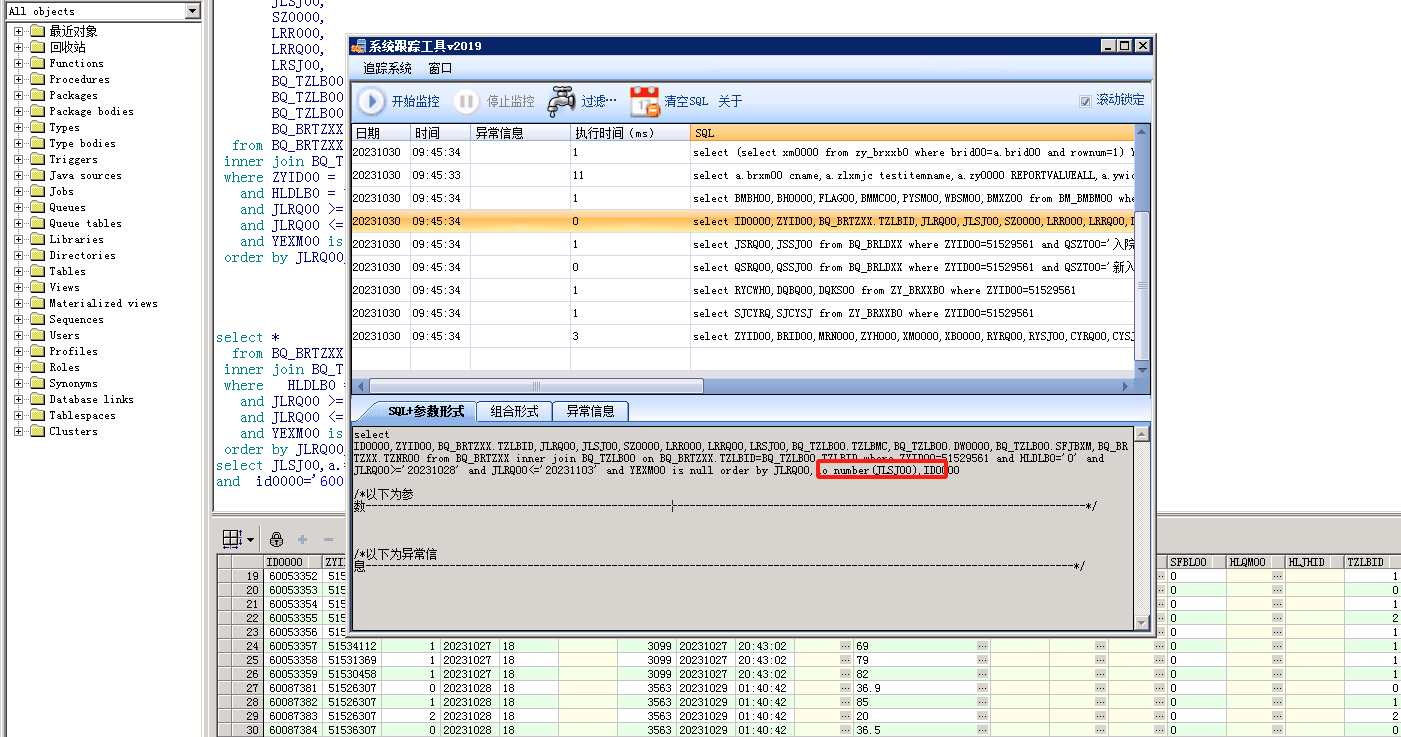Viewport: 1401px width, 737px height.
Task: Expand the Functions tree node
Action: pos(19,63)
